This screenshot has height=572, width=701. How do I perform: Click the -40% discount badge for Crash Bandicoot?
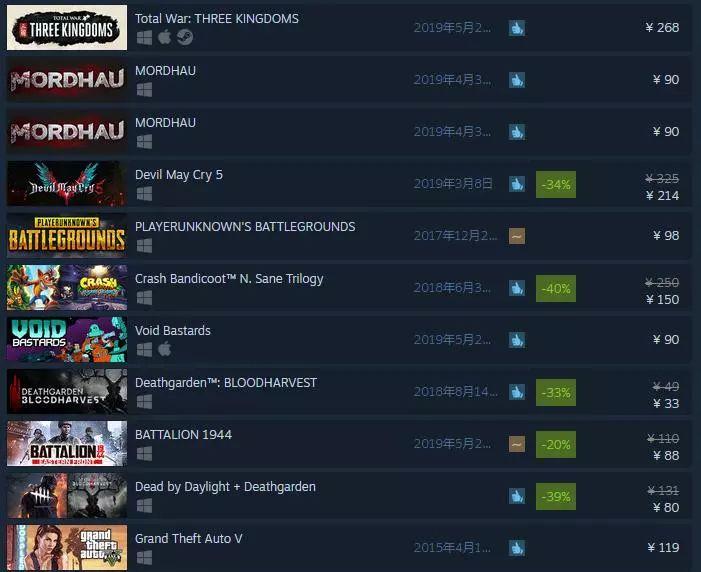coord(556,288)
